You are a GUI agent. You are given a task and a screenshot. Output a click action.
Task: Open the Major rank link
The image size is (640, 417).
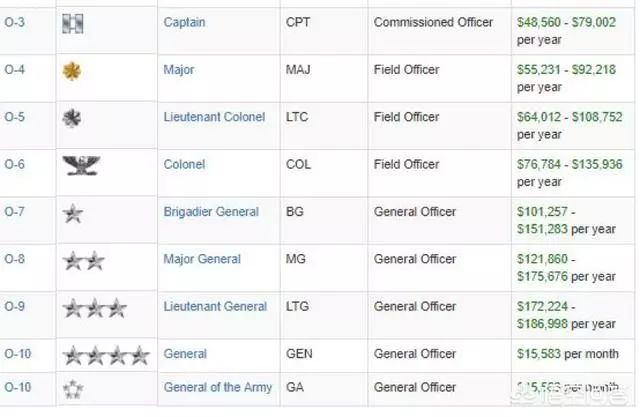pos(178,70)
